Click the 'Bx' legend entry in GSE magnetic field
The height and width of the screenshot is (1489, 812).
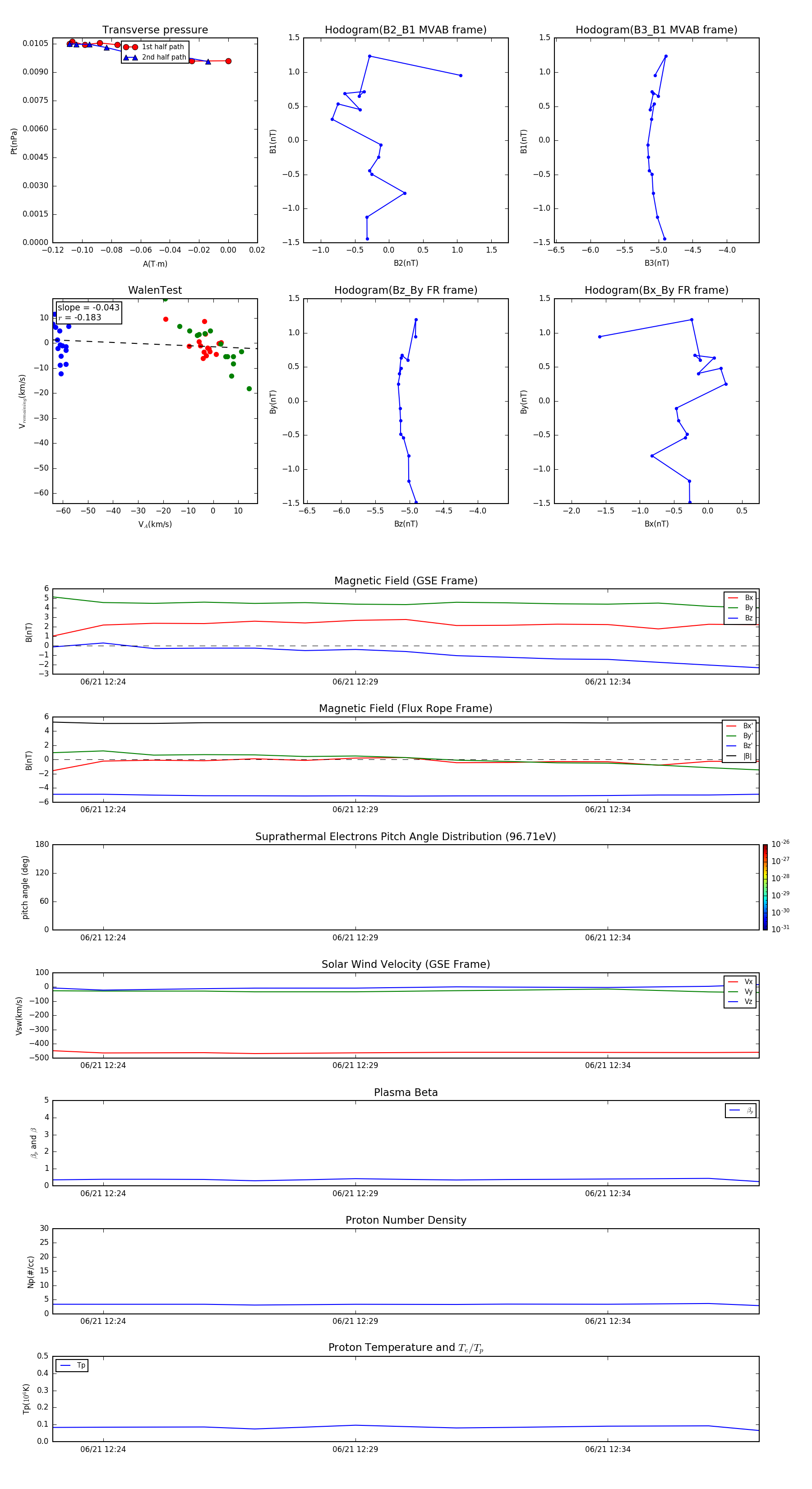(740, 598)
